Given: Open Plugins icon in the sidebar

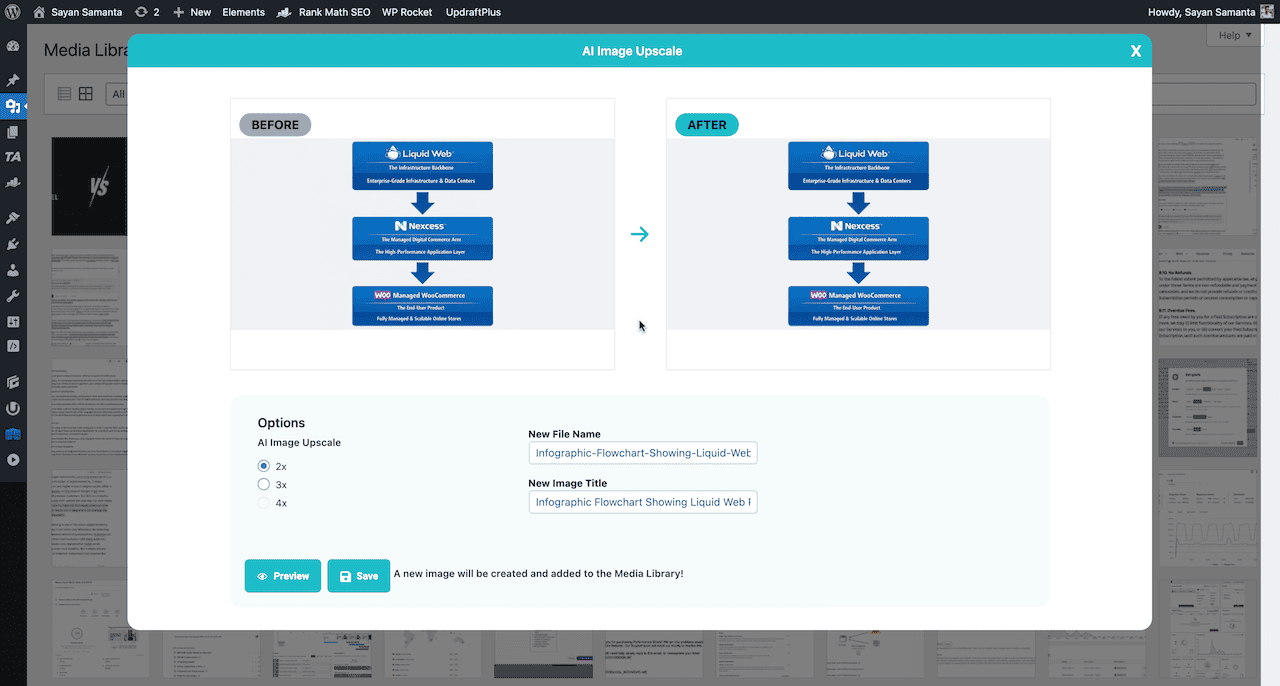Looking at the screenshot, I should tap(13, 244).
